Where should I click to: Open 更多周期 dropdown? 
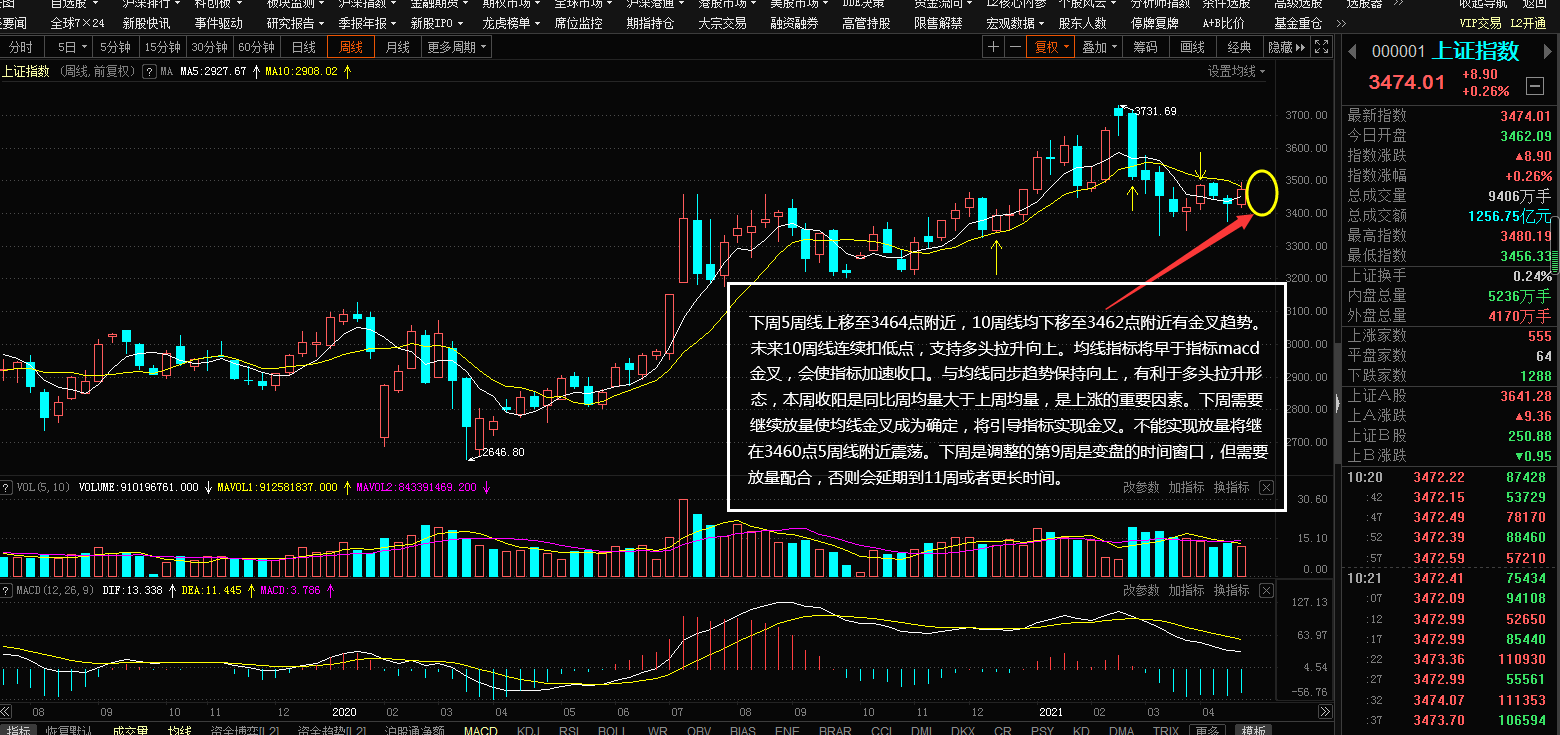[x=457, y=47]
